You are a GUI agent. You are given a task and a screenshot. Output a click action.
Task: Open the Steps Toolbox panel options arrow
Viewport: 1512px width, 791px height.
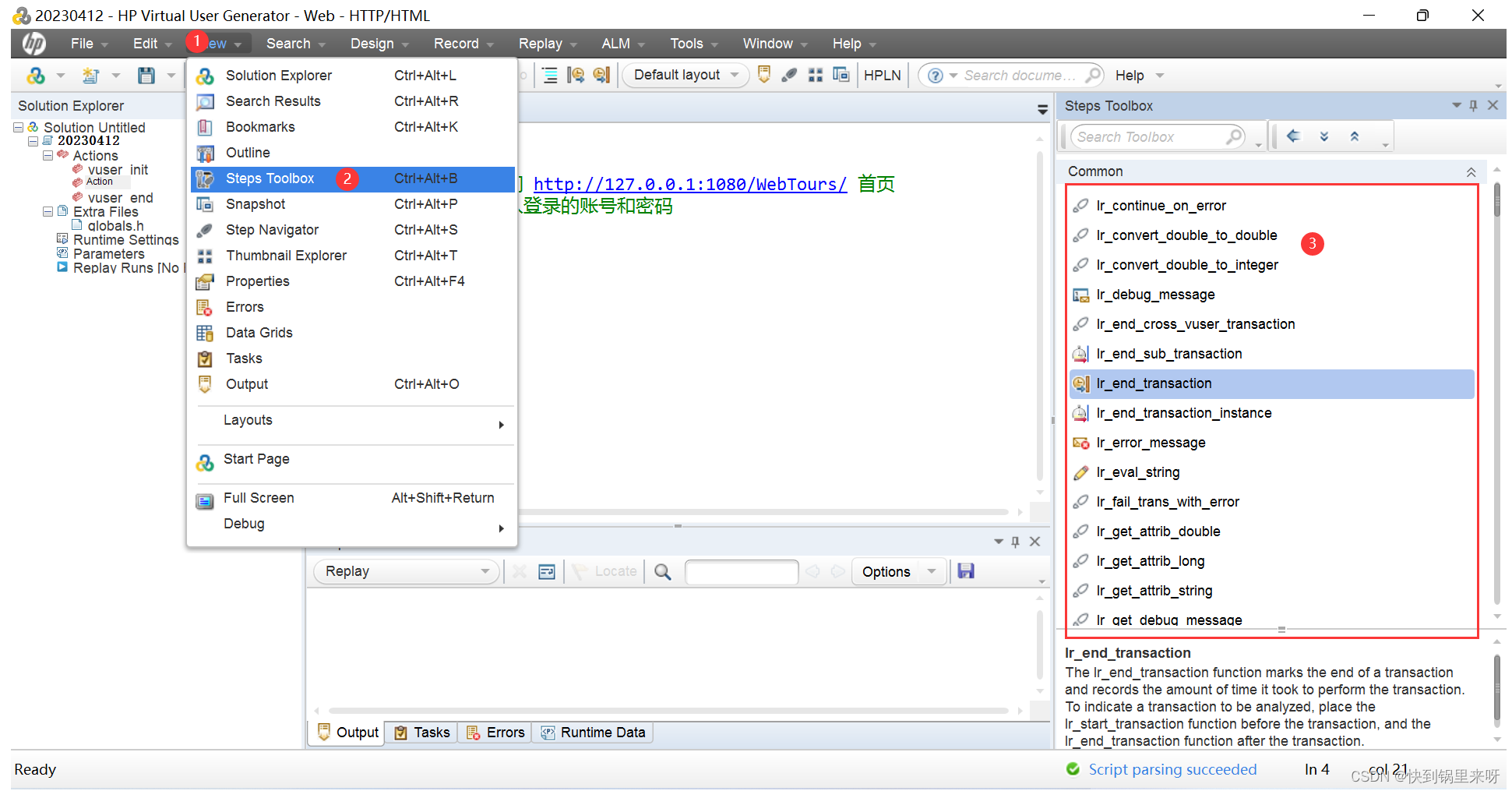click(1456, 105)
